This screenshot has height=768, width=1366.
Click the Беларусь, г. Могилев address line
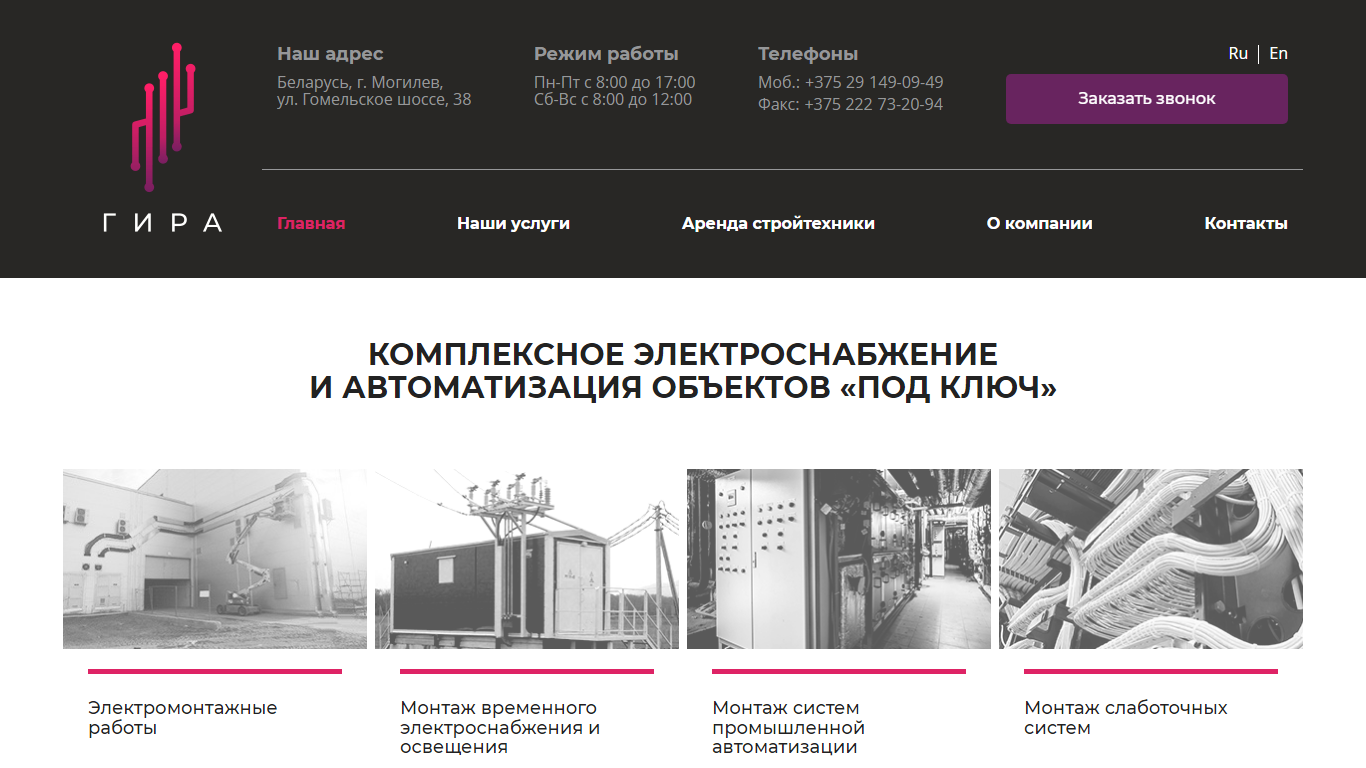point(360,82)
